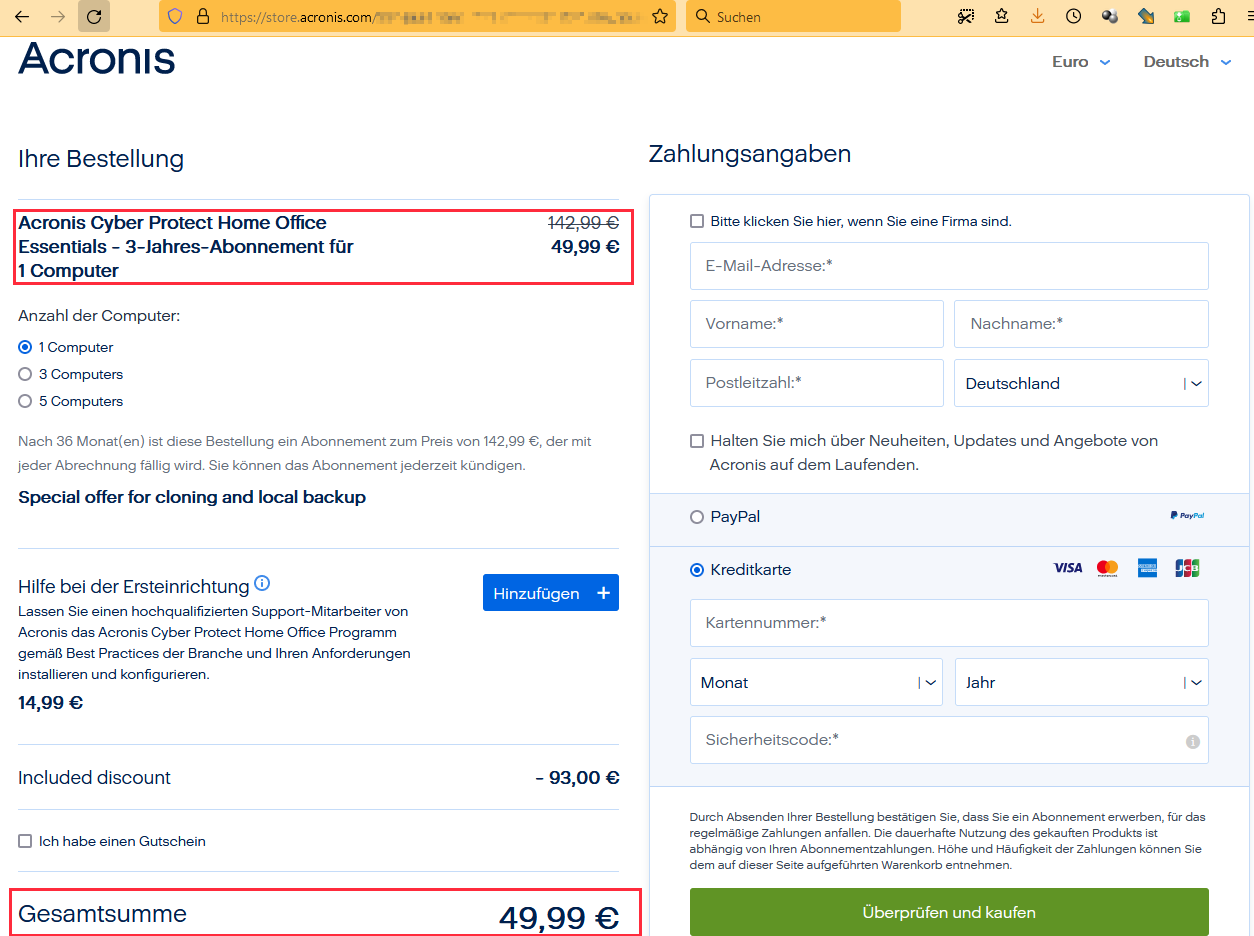Viewport: 1254px width, 936px height.
Task: Focus the Postleitzahl field
Action: 817,383
